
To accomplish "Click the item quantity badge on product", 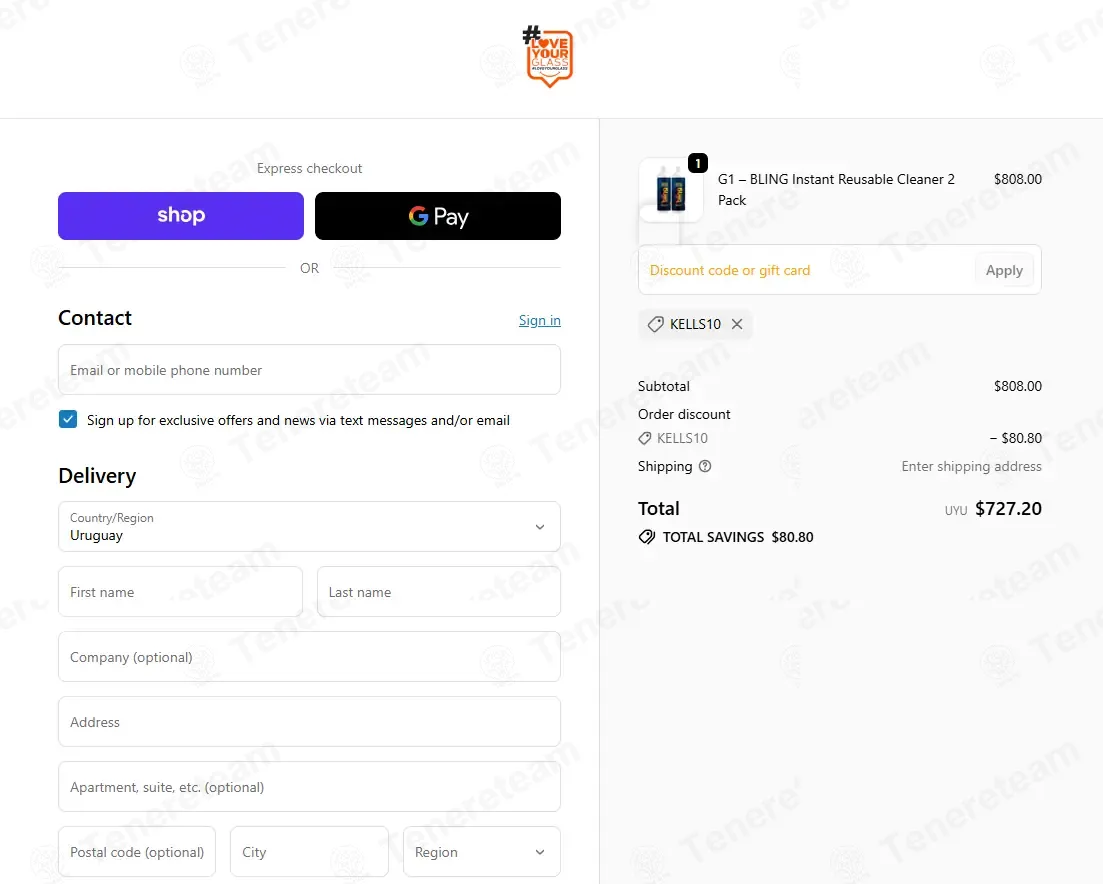I will click(697, 163).
